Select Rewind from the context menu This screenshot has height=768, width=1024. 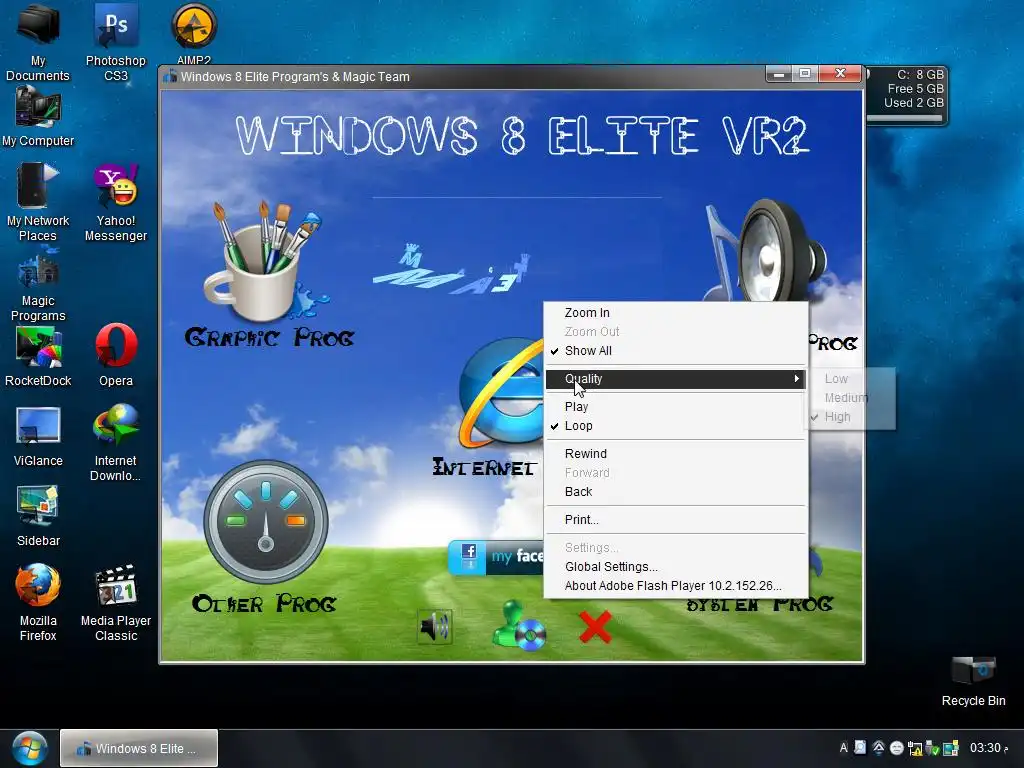[x=676, y=454]
